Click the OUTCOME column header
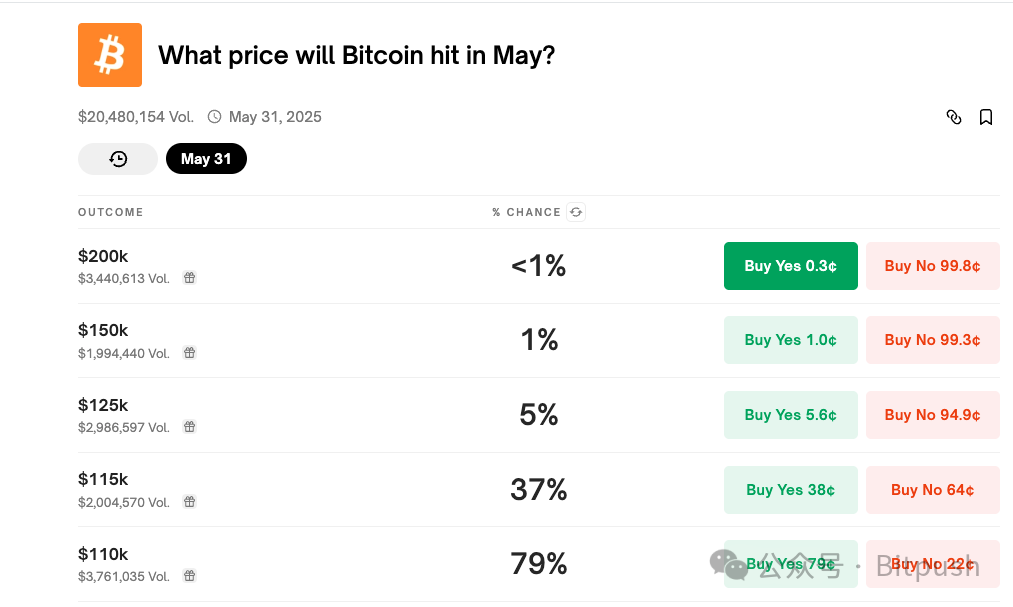Screen dimensions: 1013x607 tap(110, 212)
